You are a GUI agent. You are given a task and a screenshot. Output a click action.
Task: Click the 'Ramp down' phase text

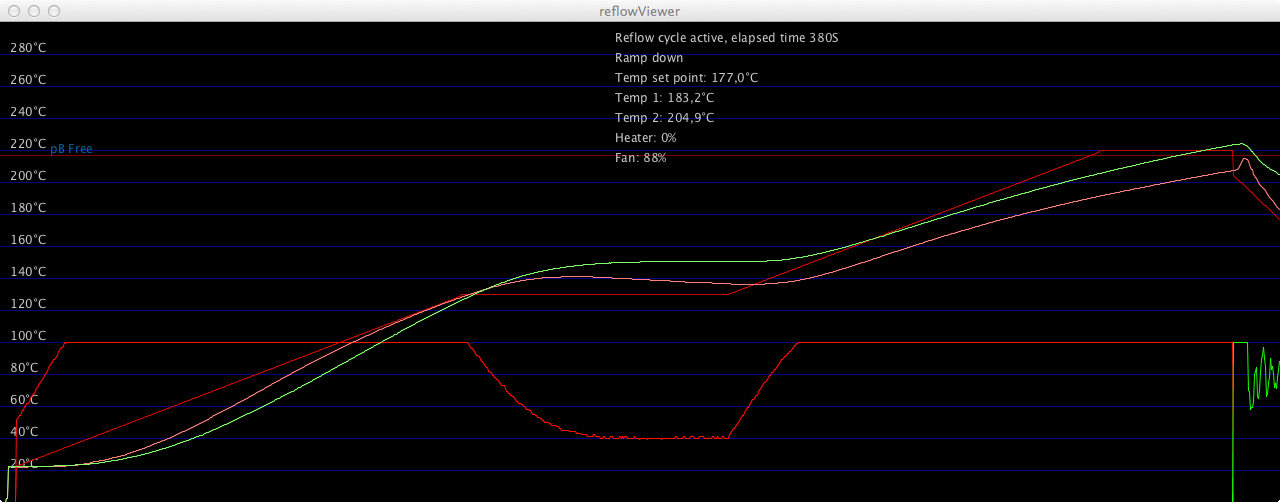coord(649,58)
